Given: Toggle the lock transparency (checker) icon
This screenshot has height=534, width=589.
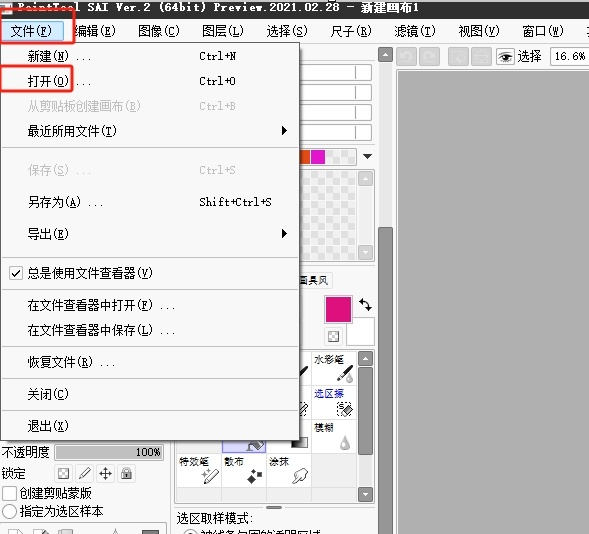Looking at the screenshot, I should tap(63, 474).
